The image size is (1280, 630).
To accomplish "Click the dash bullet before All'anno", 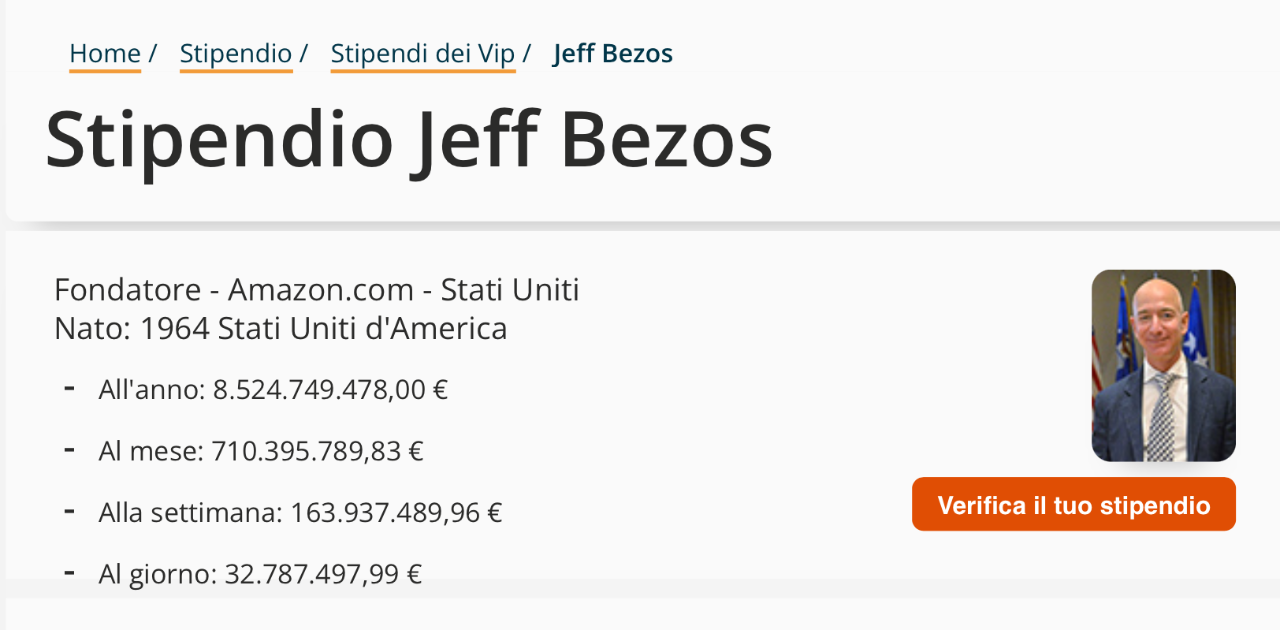I will 69,388.
